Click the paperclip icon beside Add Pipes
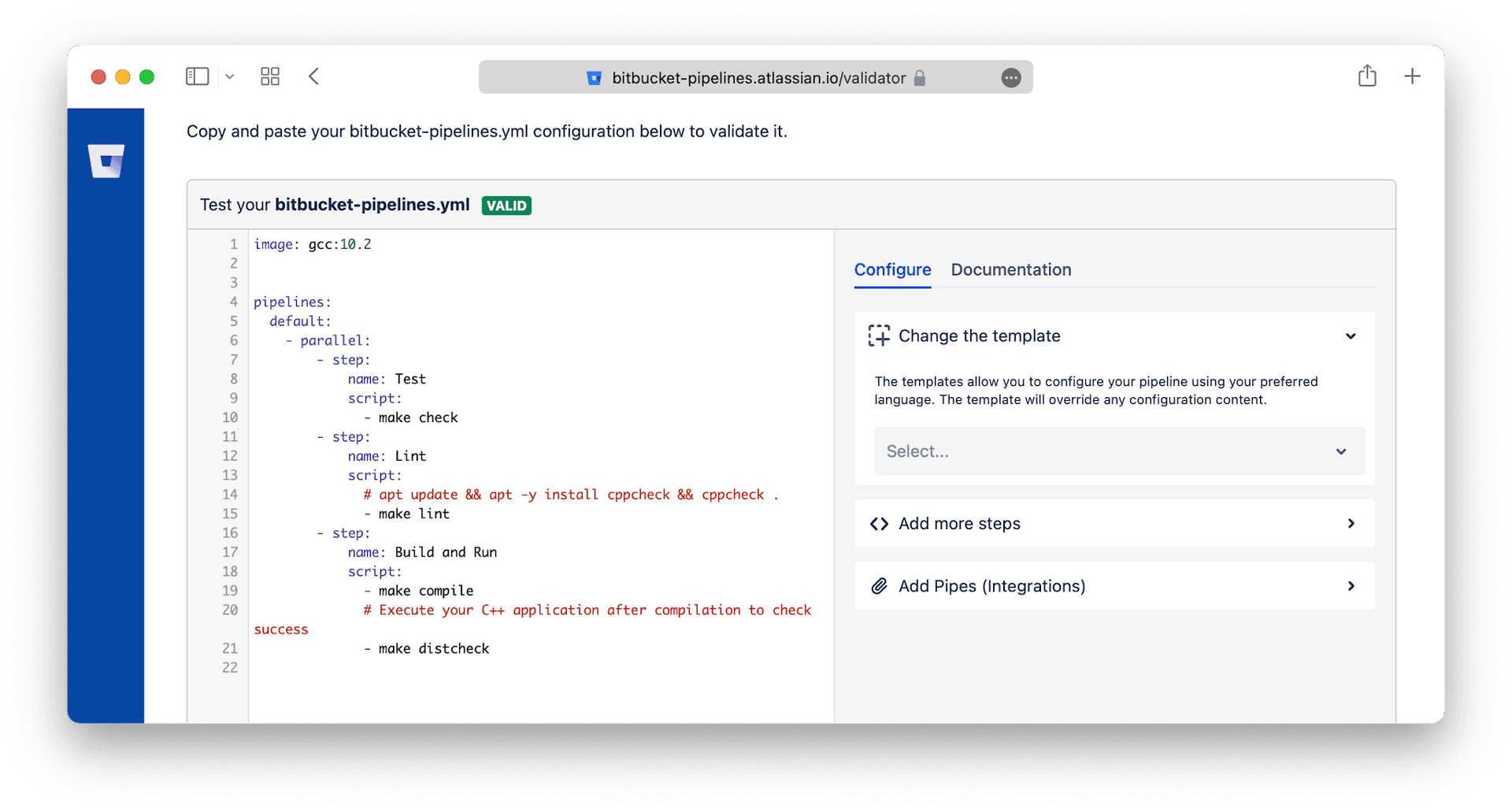1512x812 pixels. click(879, 586)
